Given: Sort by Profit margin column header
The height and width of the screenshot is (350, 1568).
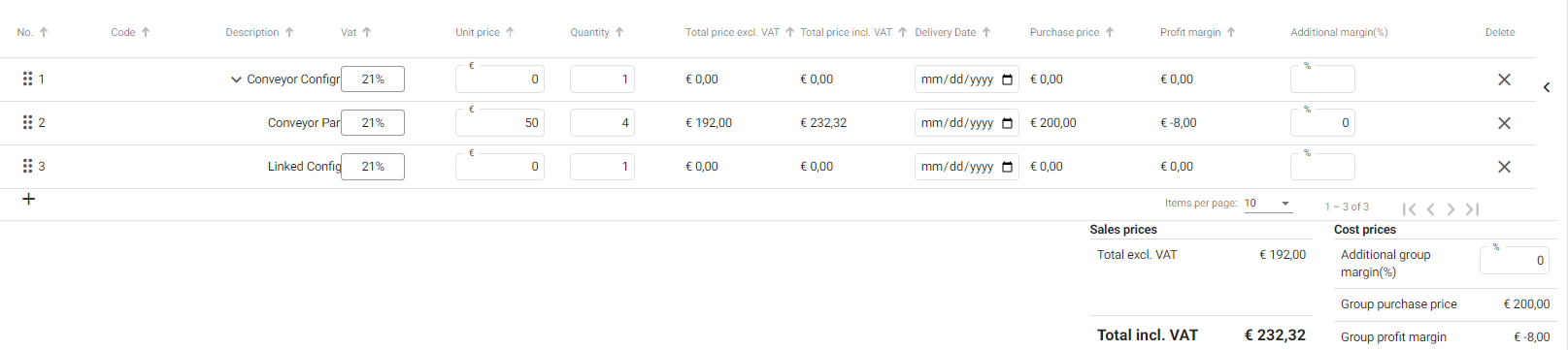Looking at the screenshot, I should point(1197,32).
